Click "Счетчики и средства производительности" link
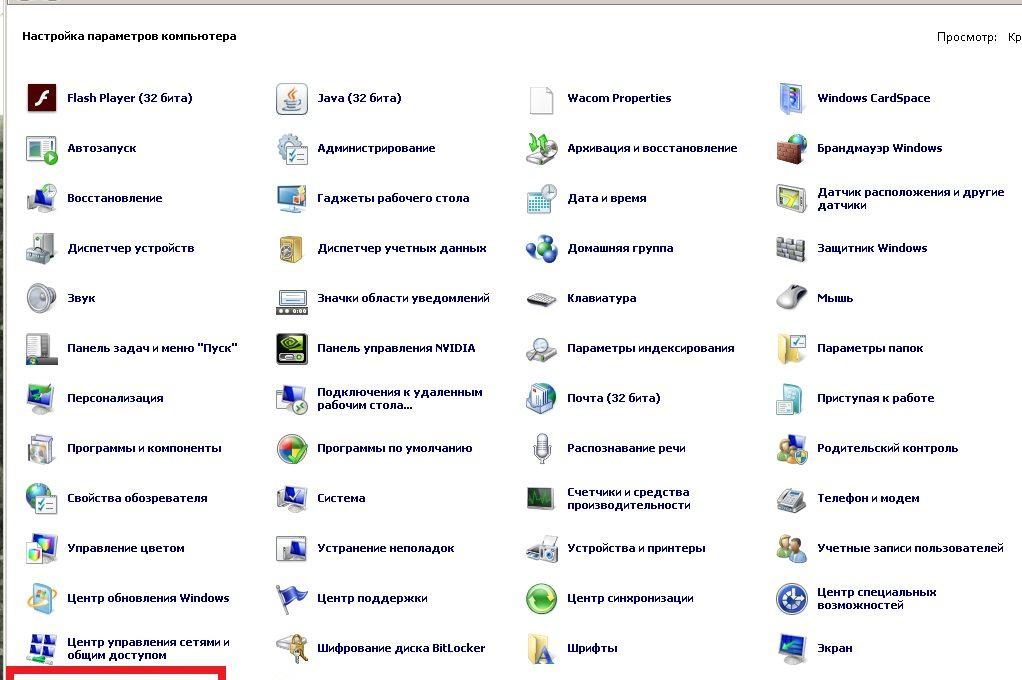 point(628,499)
